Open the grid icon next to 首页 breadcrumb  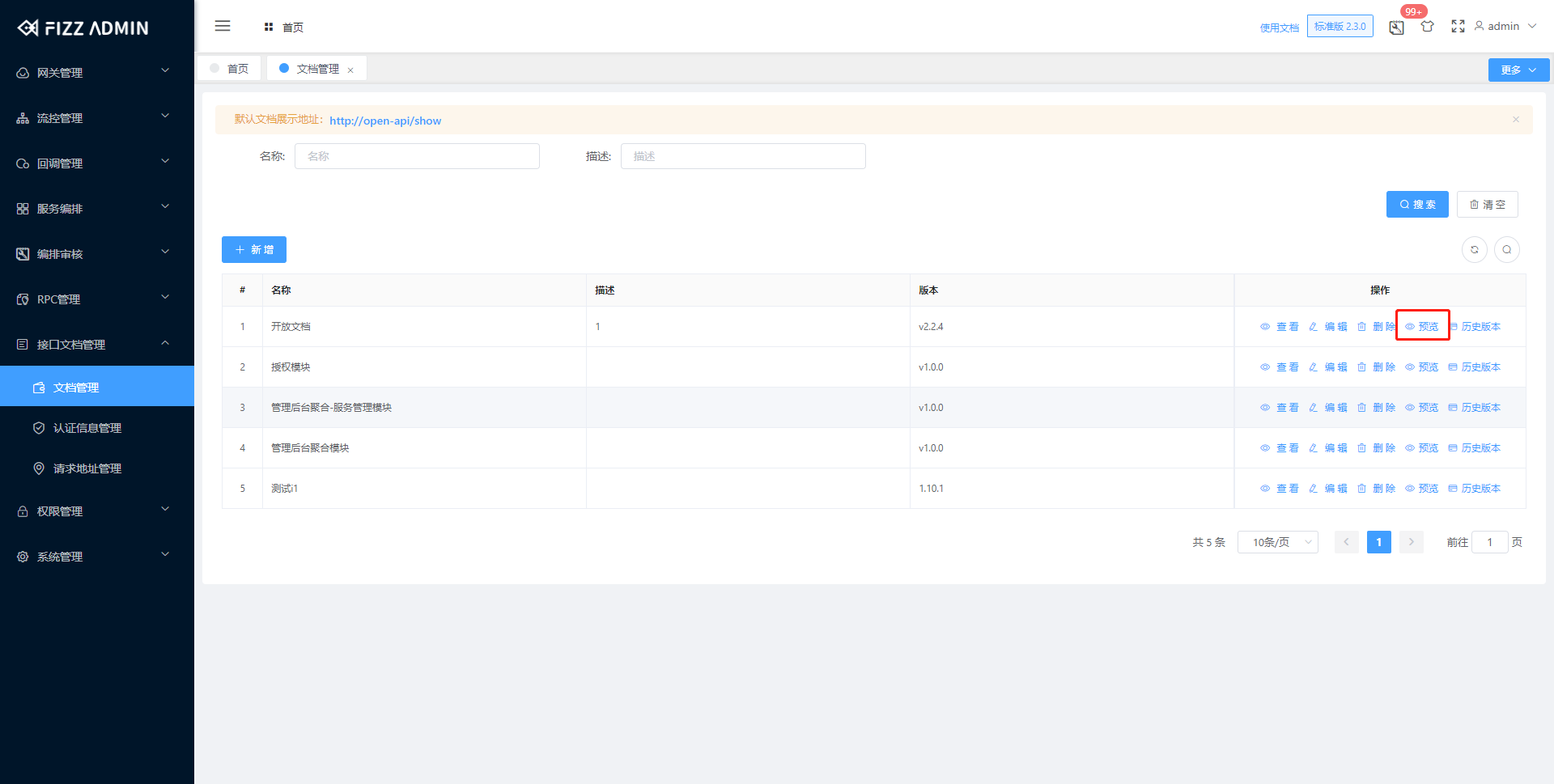point(269,26)
